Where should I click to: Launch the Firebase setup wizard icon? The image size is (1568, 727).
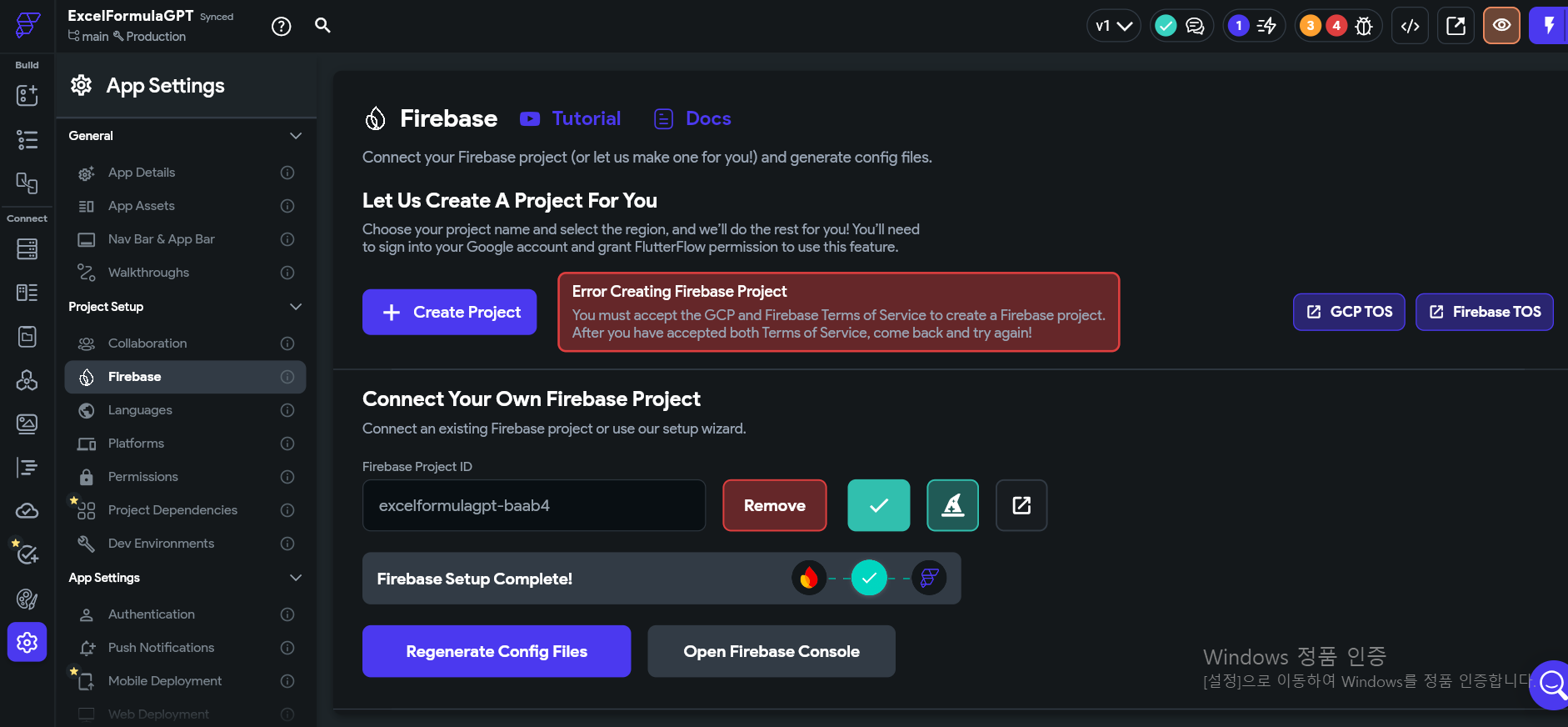[953, 505]
